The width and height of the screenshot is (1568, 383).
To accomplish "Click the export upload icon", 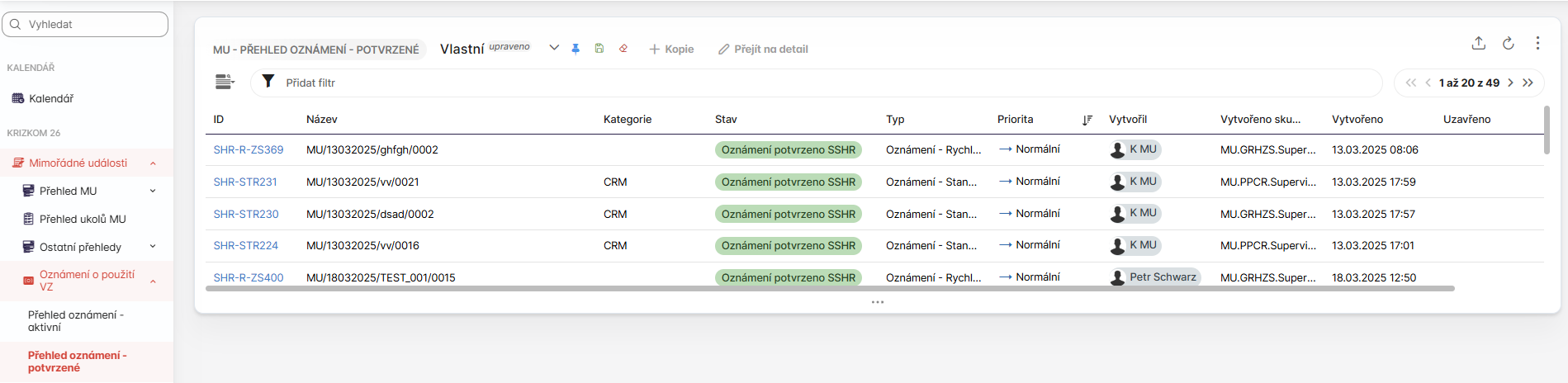I will pyautogui.click(x=1478, y=43).
